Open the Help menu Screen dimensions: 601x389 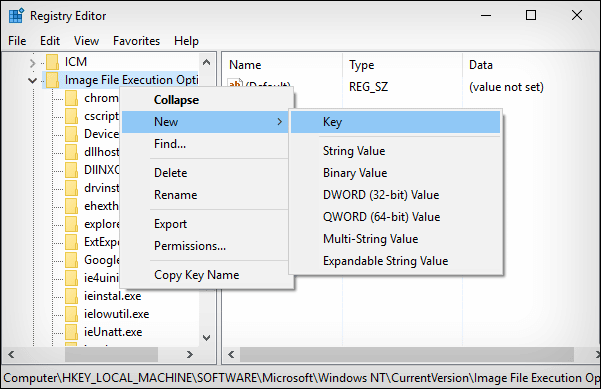tap(186, 41)
